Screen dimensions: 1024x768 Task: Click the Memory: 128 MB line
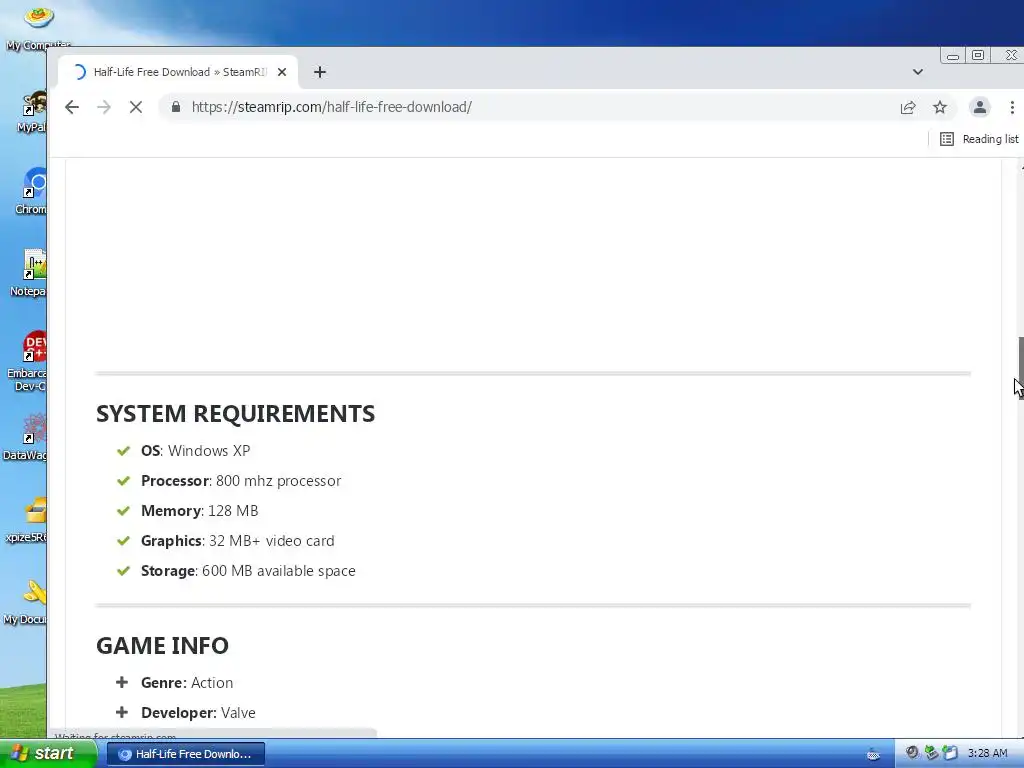[x=199, y=511]
